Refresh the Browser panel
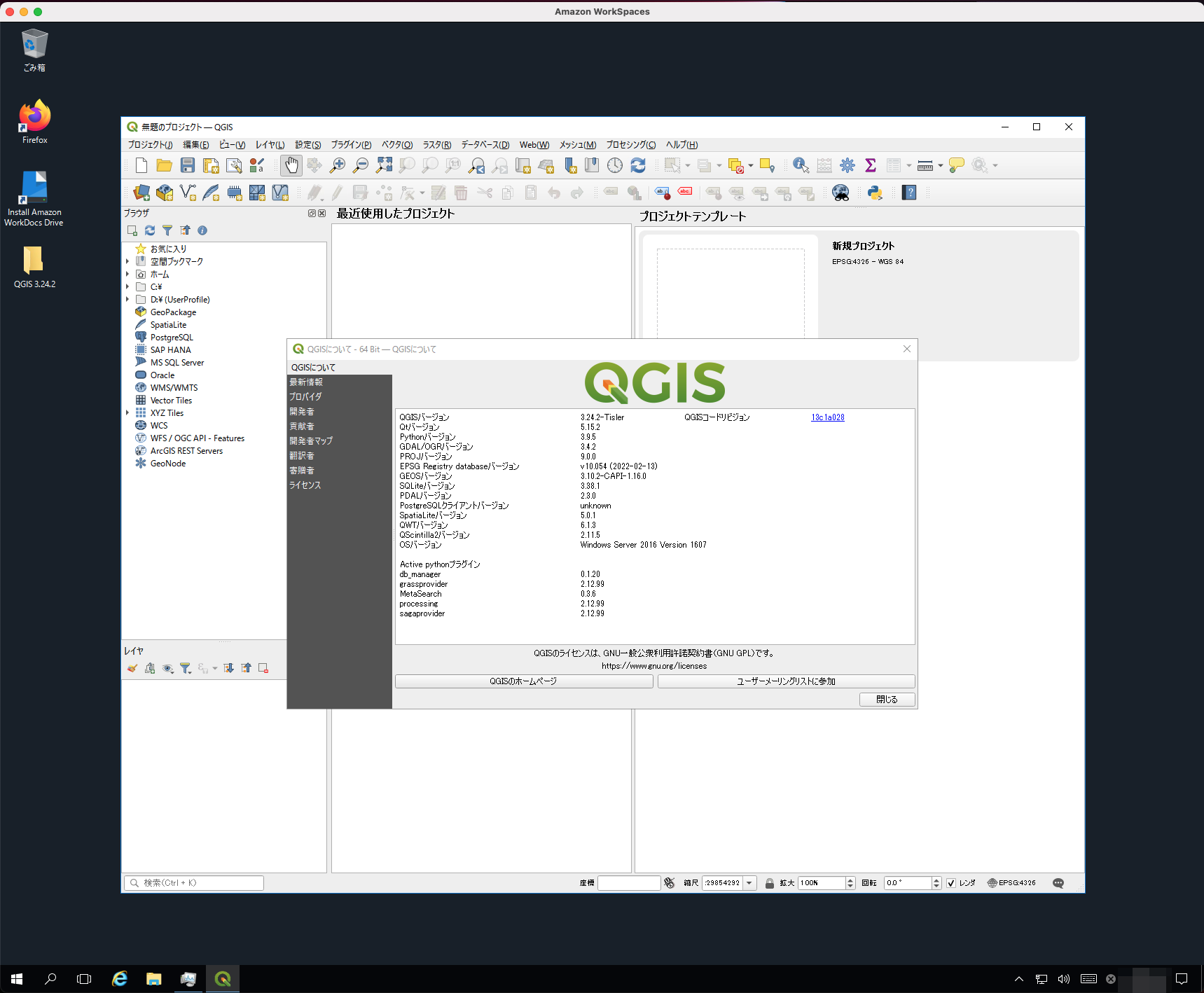The image size is (1204, 993). (x=150, y=230)
